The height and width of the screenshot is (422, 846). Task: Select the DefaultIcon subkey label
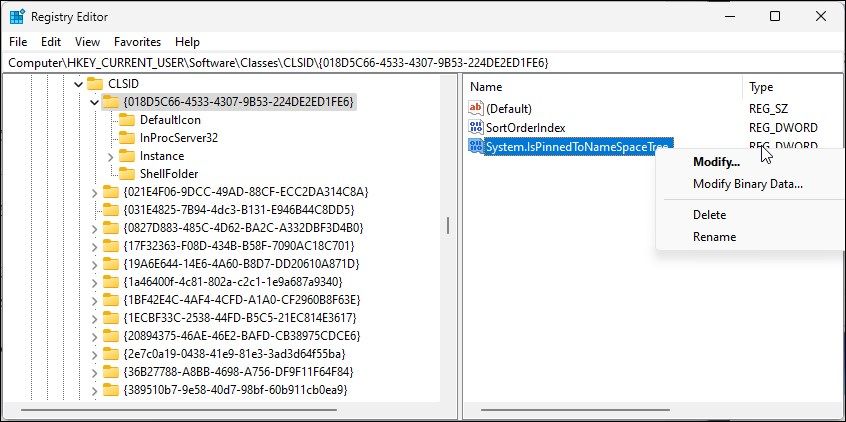[170, 120]
